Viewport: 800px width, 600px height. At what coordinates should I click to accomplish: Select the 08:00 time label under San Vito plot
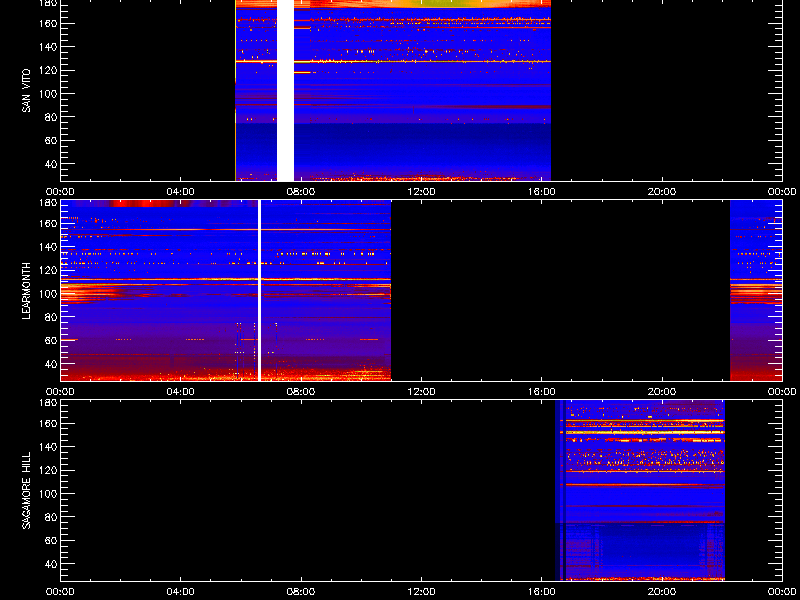(301, 192)
